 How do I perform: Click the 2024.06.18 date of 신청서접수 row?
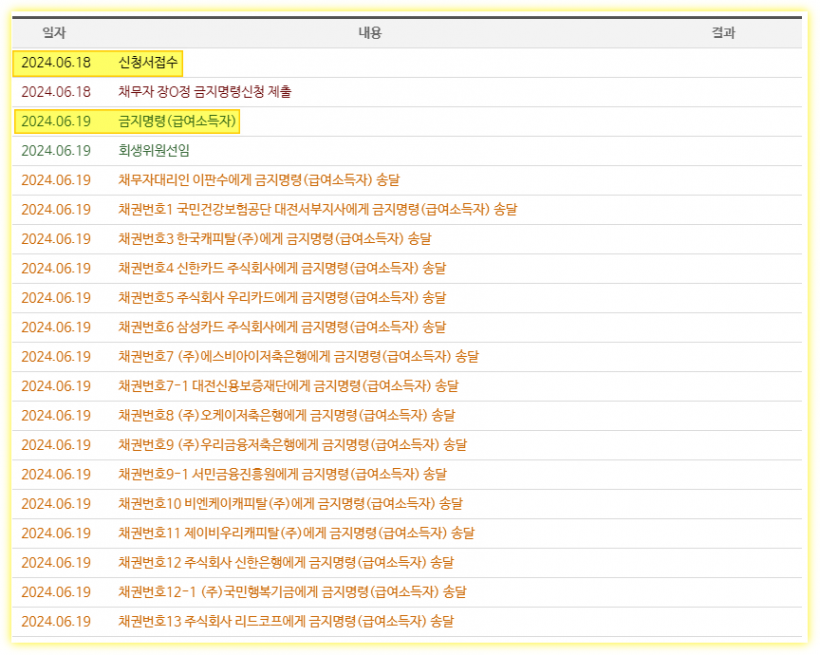pos(56,63)
